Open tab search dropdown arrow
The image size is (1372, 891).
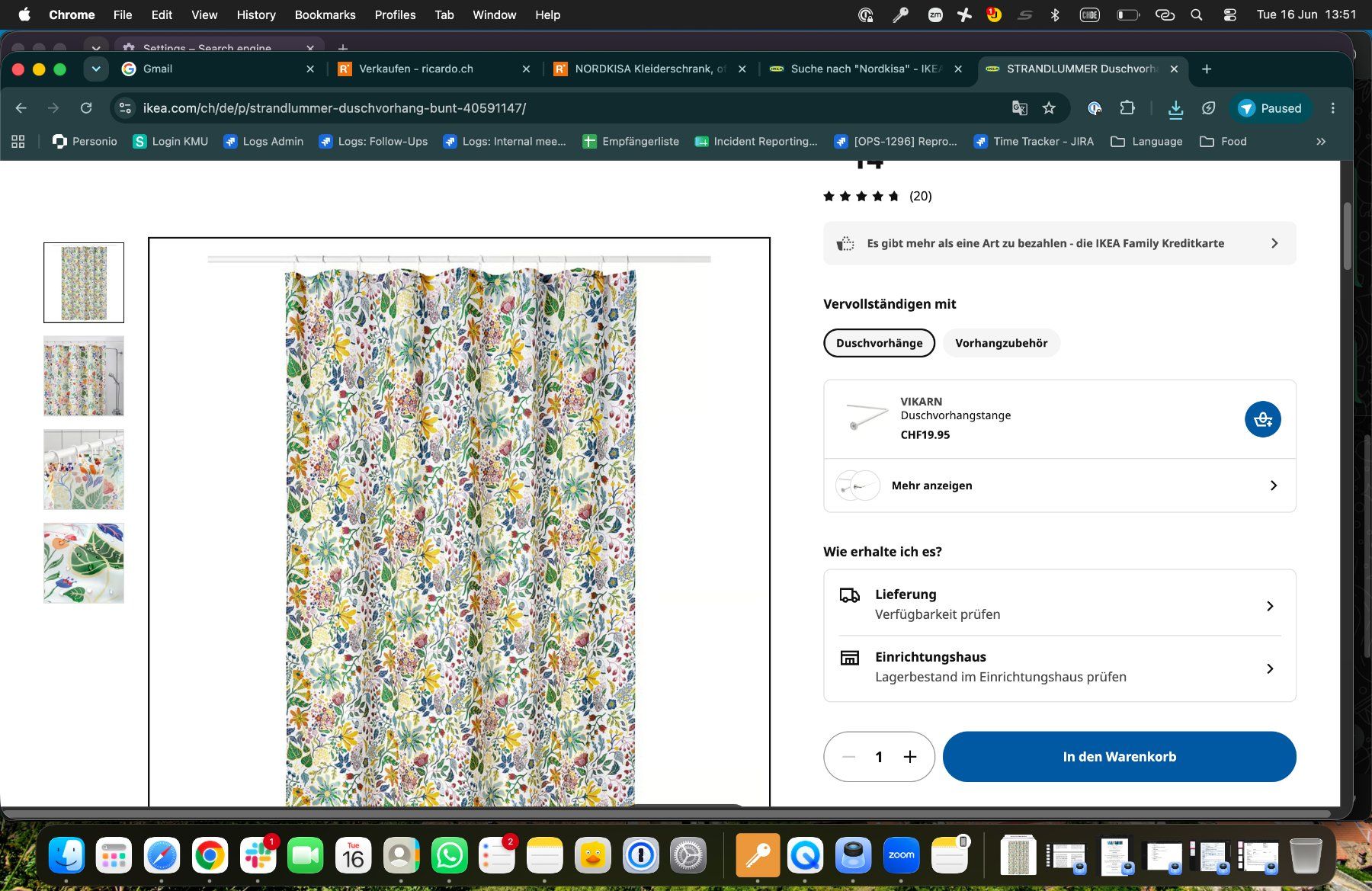pyautogui.click(x=95, y=69)
